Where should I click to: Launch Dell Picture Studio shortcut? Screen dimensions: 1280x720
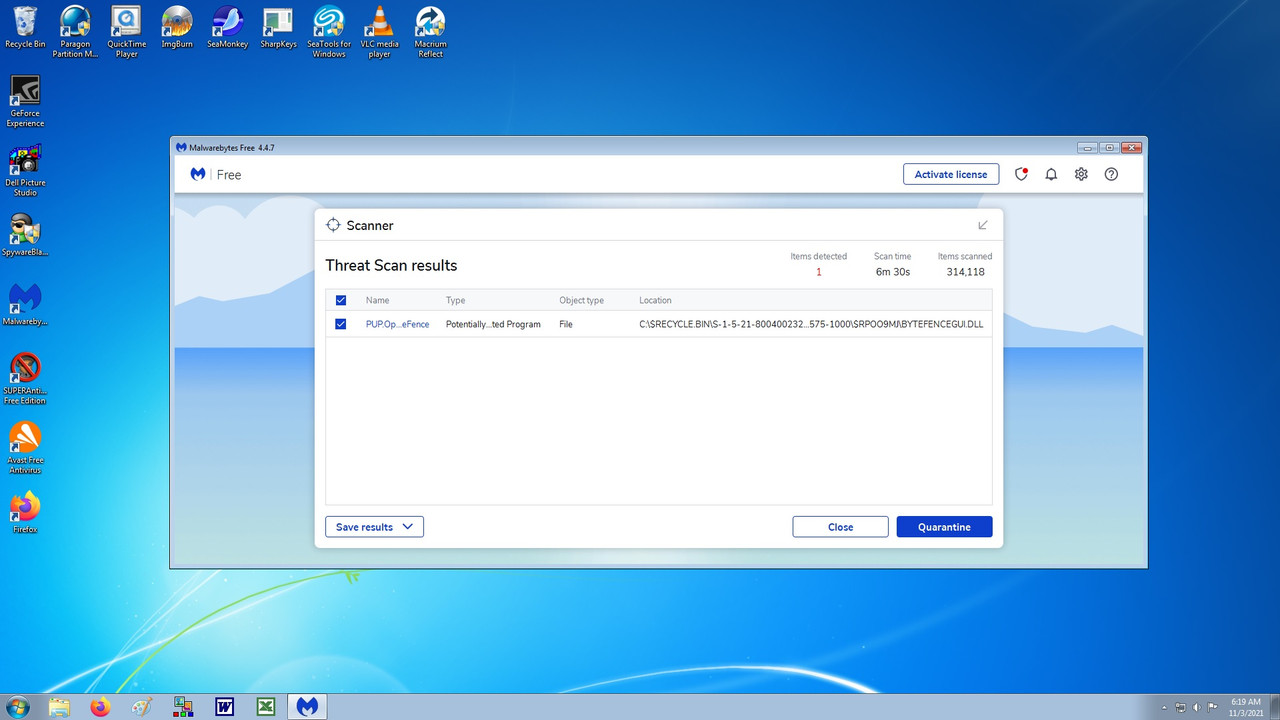tap(25, 170)
